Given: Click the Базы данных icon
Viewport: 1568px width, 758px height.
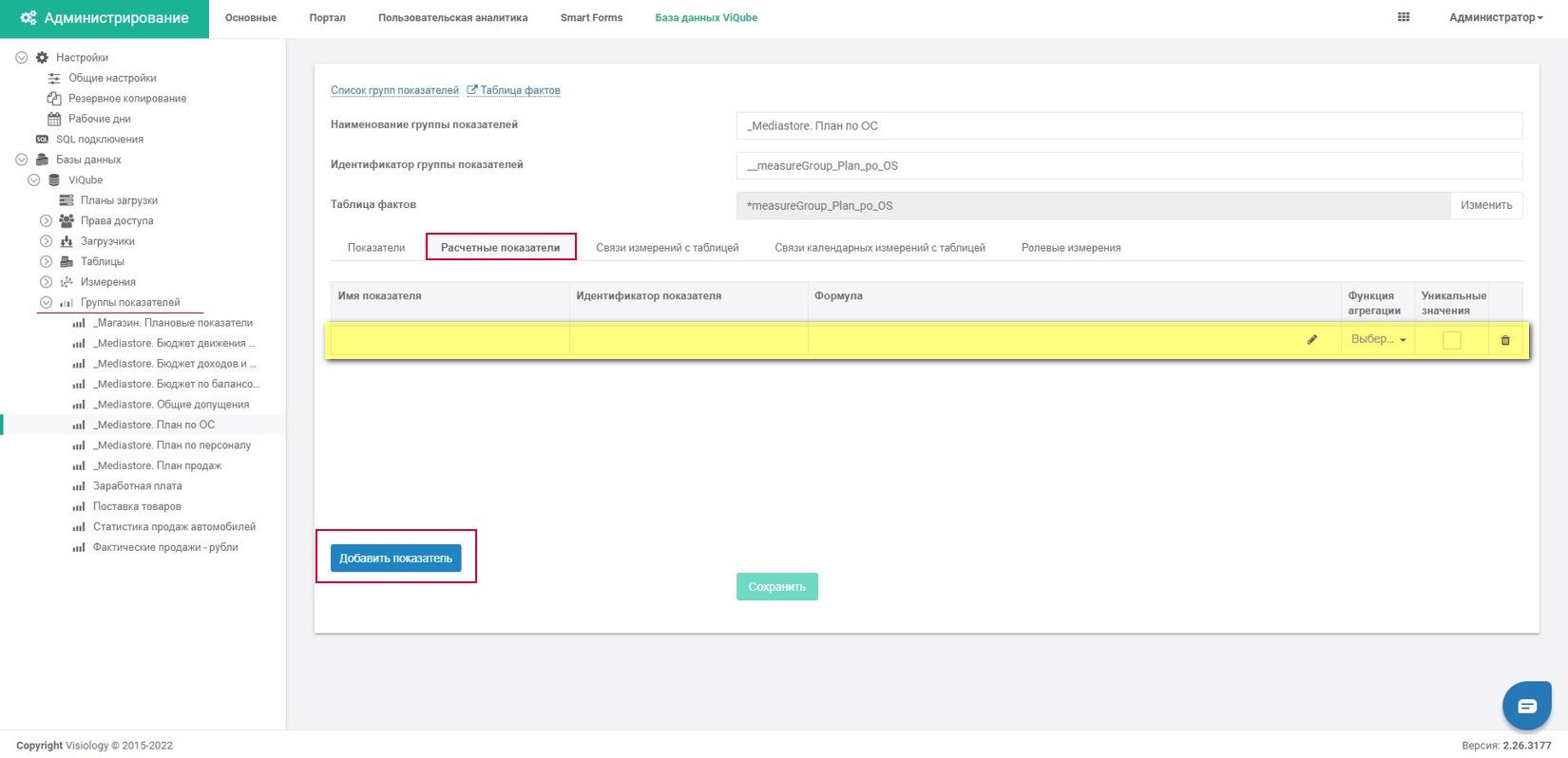Looking at the screenshot, I should (42, 160).
